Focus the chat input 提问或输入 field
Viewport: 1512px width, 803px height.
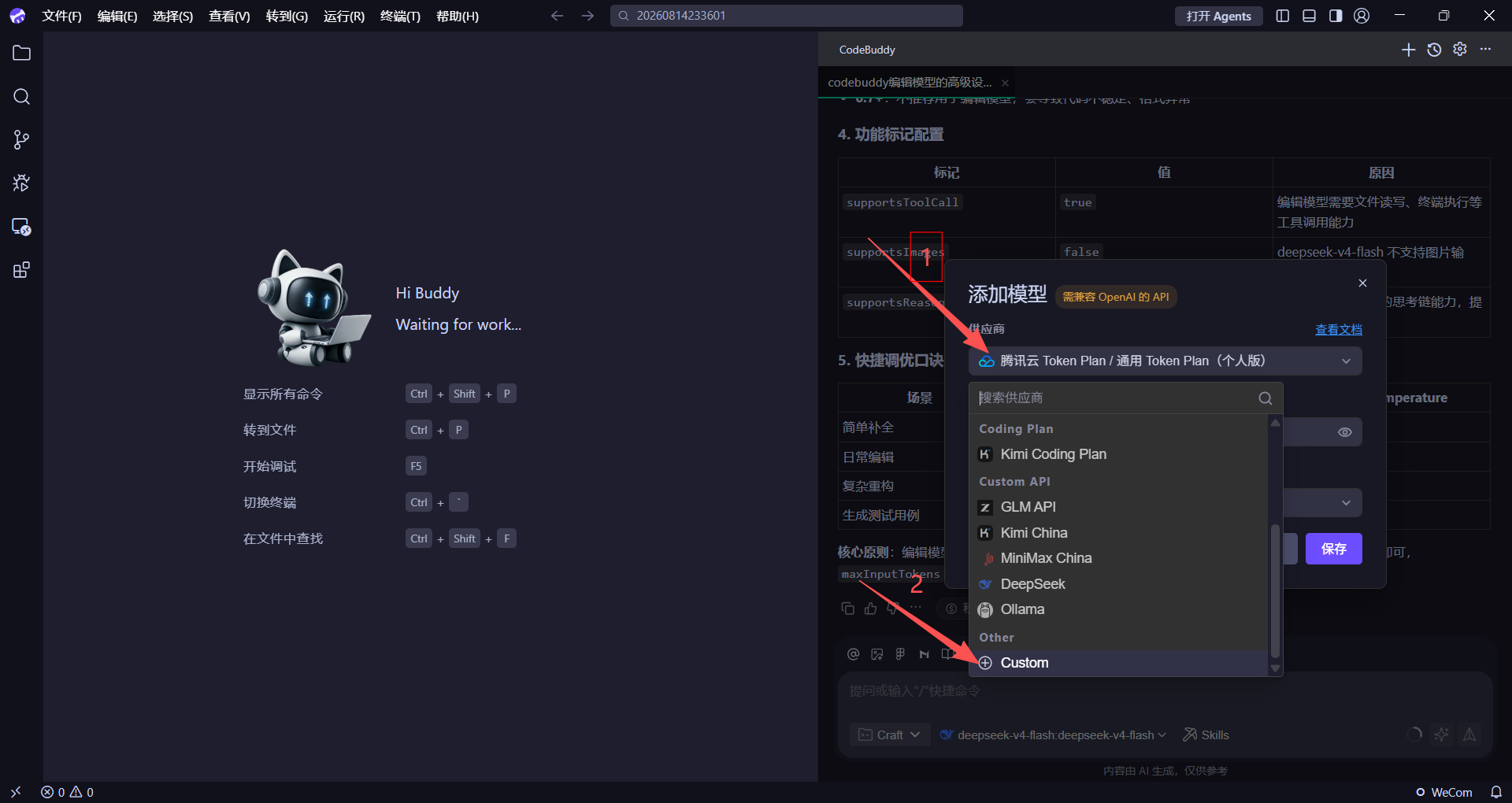pyautogui.click(x=1165, y=691)
